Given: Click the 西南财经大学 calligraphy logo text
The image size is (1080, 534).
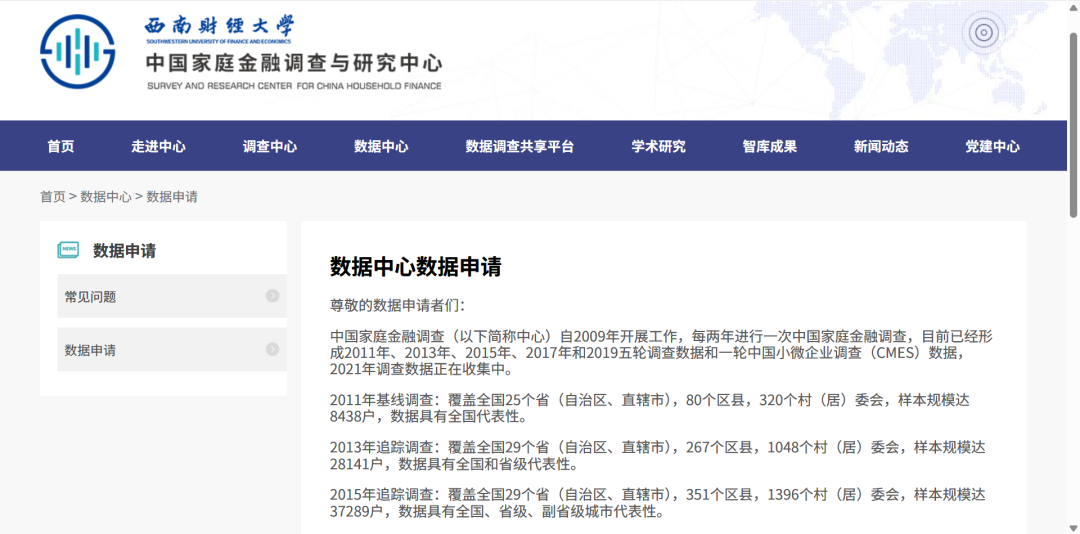Looking at the screenshot, I should click(x=219, y=27).
